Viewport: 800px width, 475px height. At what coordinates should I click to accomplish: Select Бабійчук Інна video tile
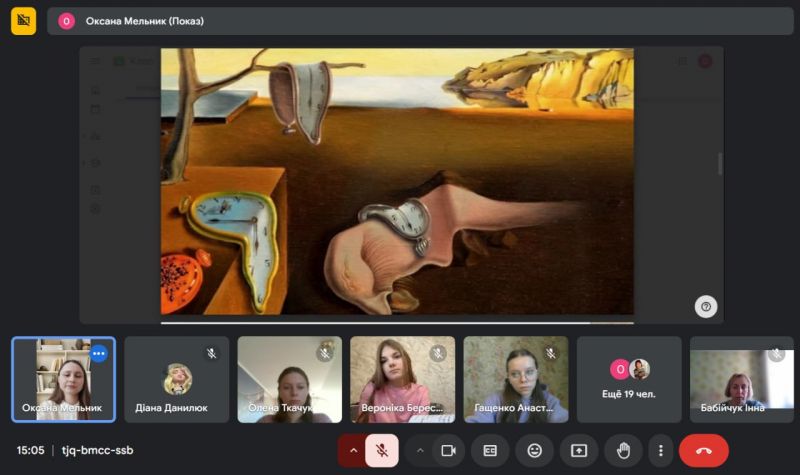pyautogui.click(x=742, y=379)
